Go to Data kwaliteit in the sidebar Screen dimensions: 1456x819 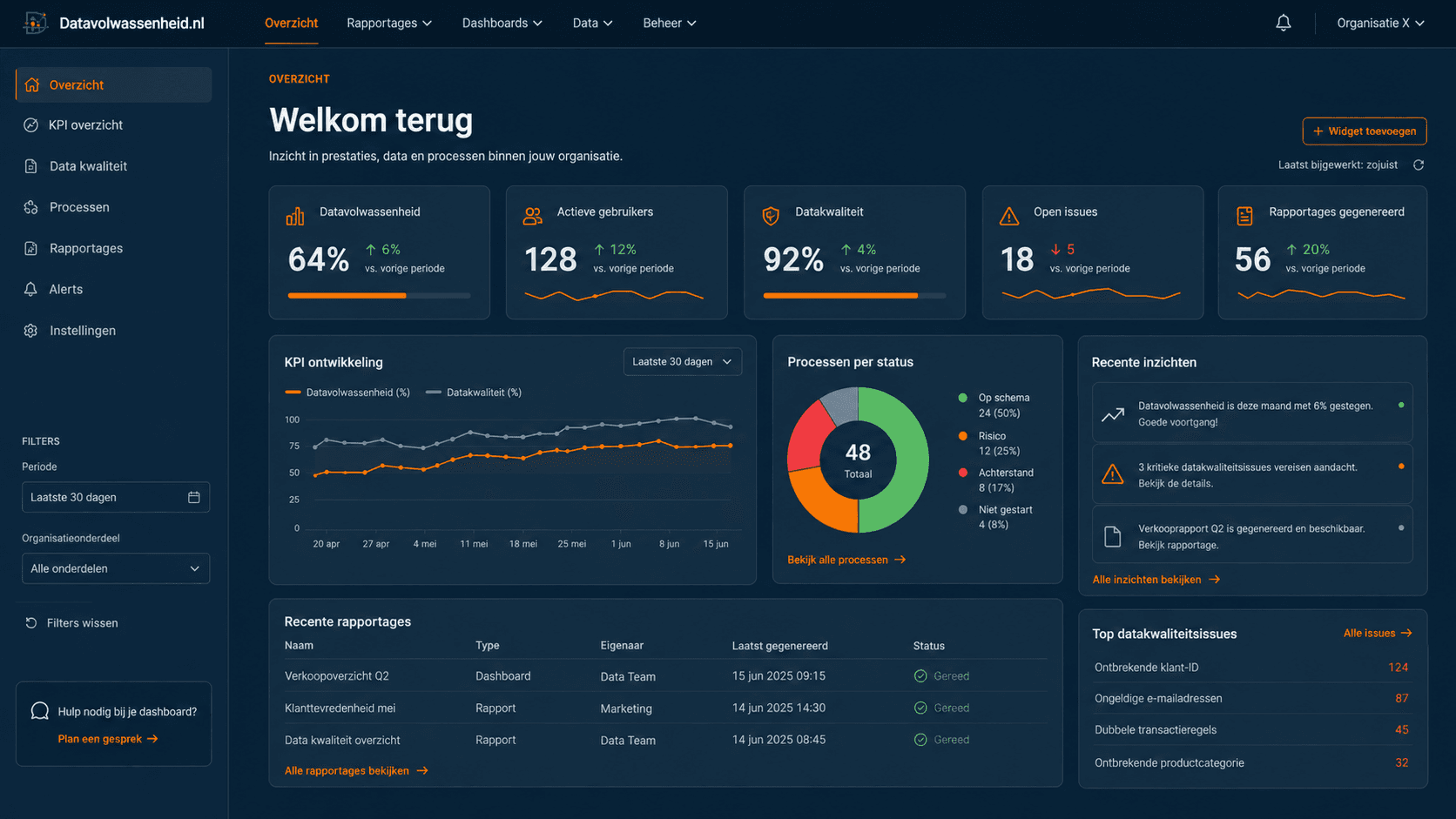coord(113,166)
